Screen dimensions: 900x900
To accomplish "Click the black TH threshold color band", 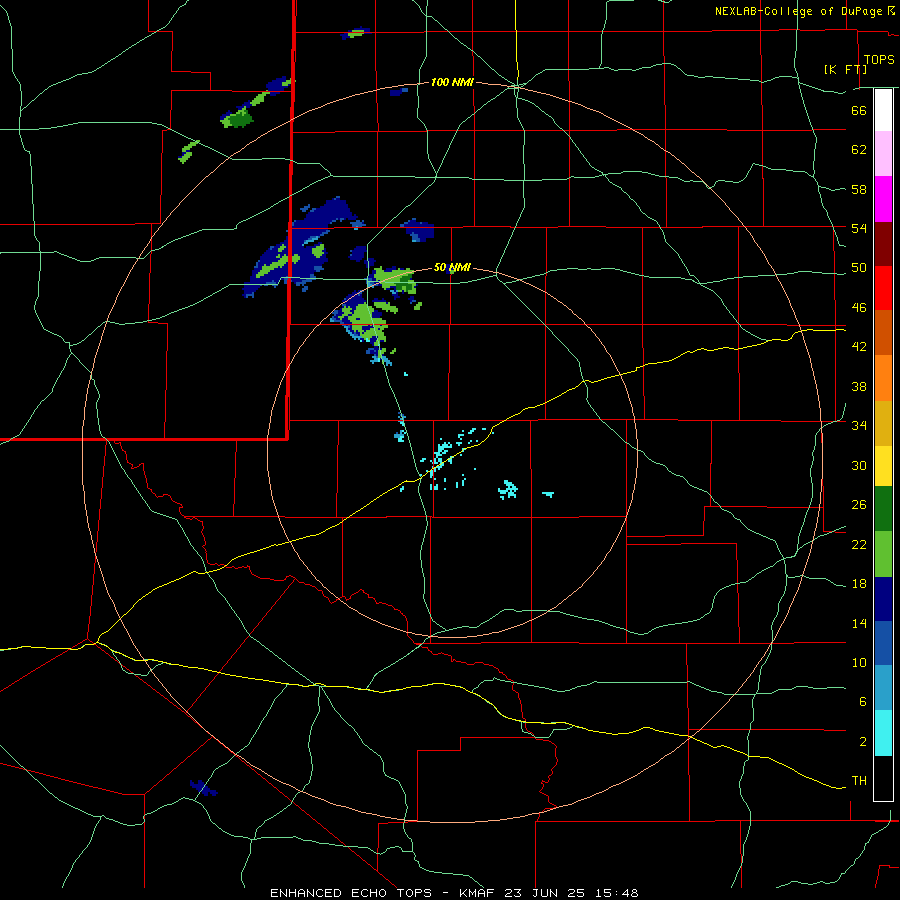I will (883, 778).
